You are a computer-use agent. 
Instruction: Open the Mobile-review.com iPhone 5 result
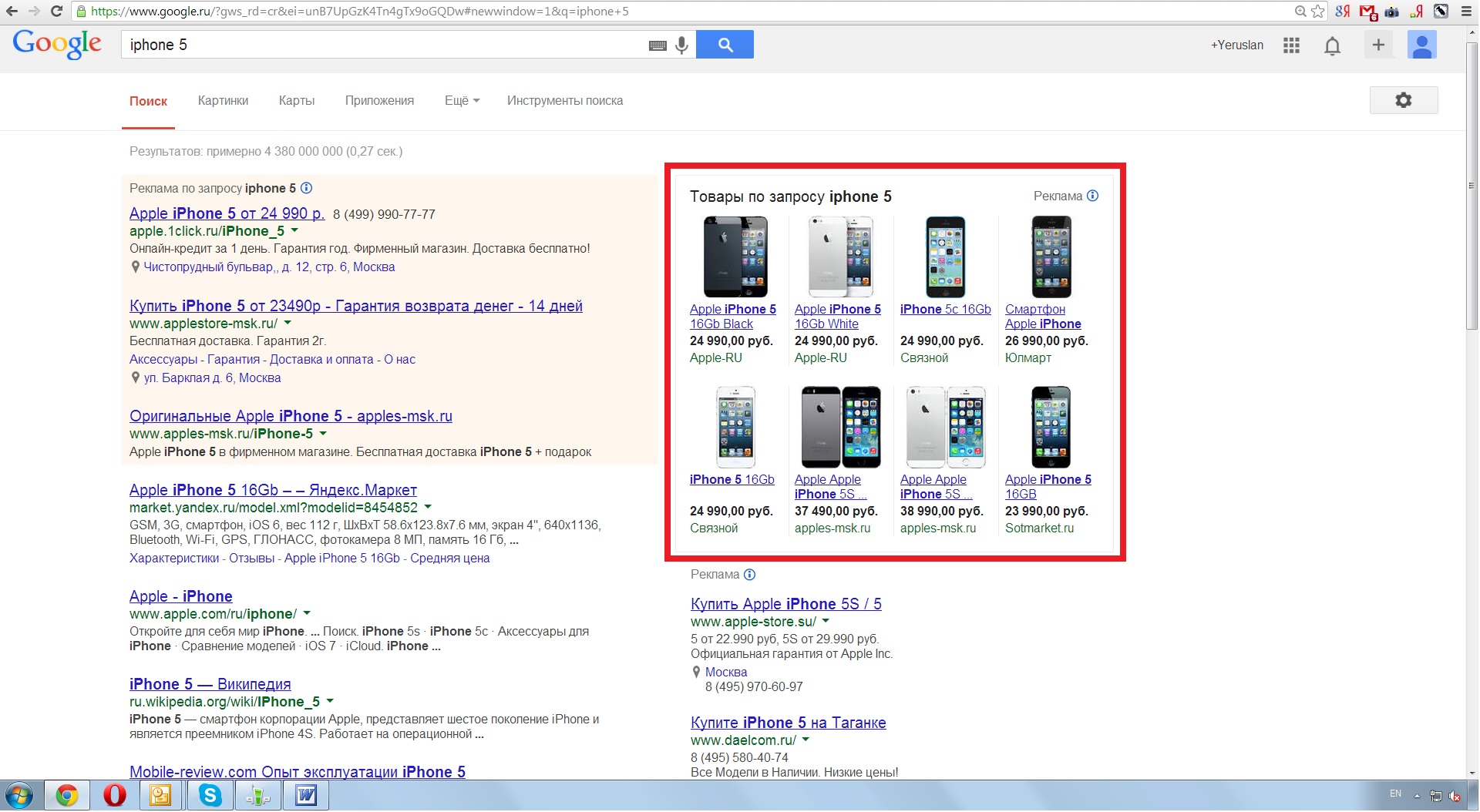click(x=298, y=772)
